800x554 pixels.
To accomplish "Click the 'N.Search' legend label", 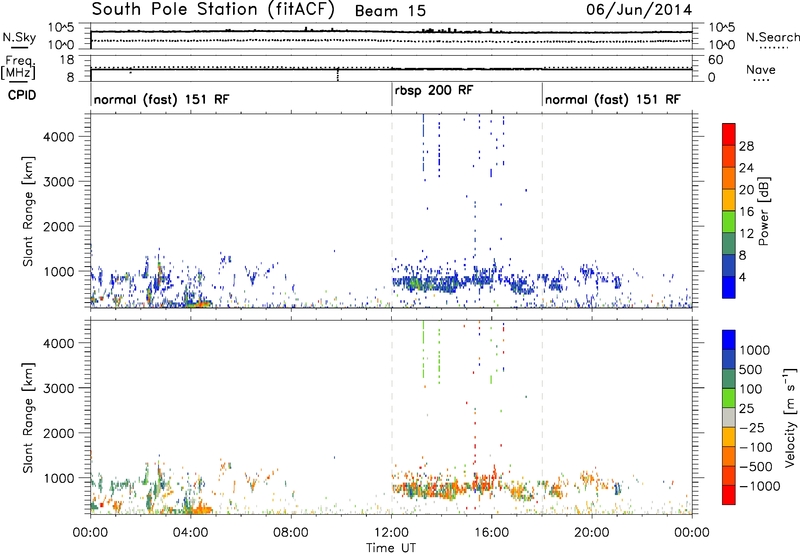I will pyautogui.click(x=772, y=37).
